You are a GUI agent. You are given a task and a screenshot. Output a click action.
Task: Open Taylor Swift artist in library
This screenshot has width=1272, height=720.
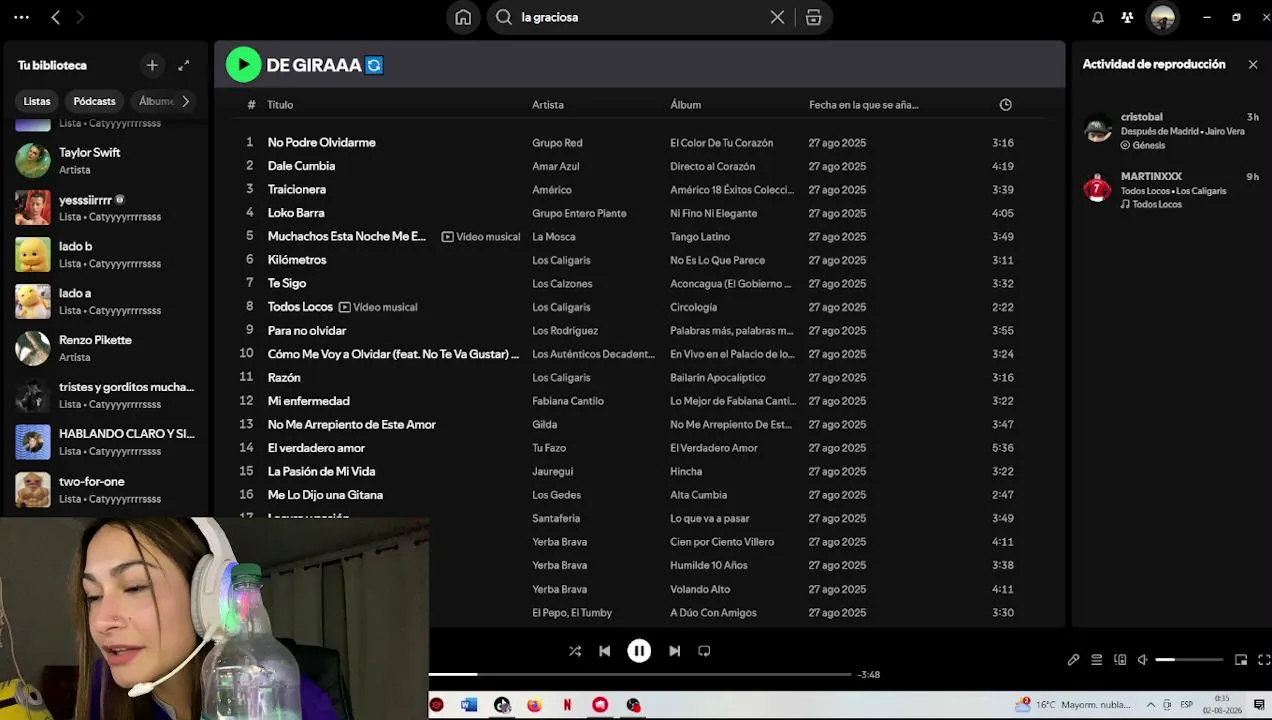click(x=106, y=160)
